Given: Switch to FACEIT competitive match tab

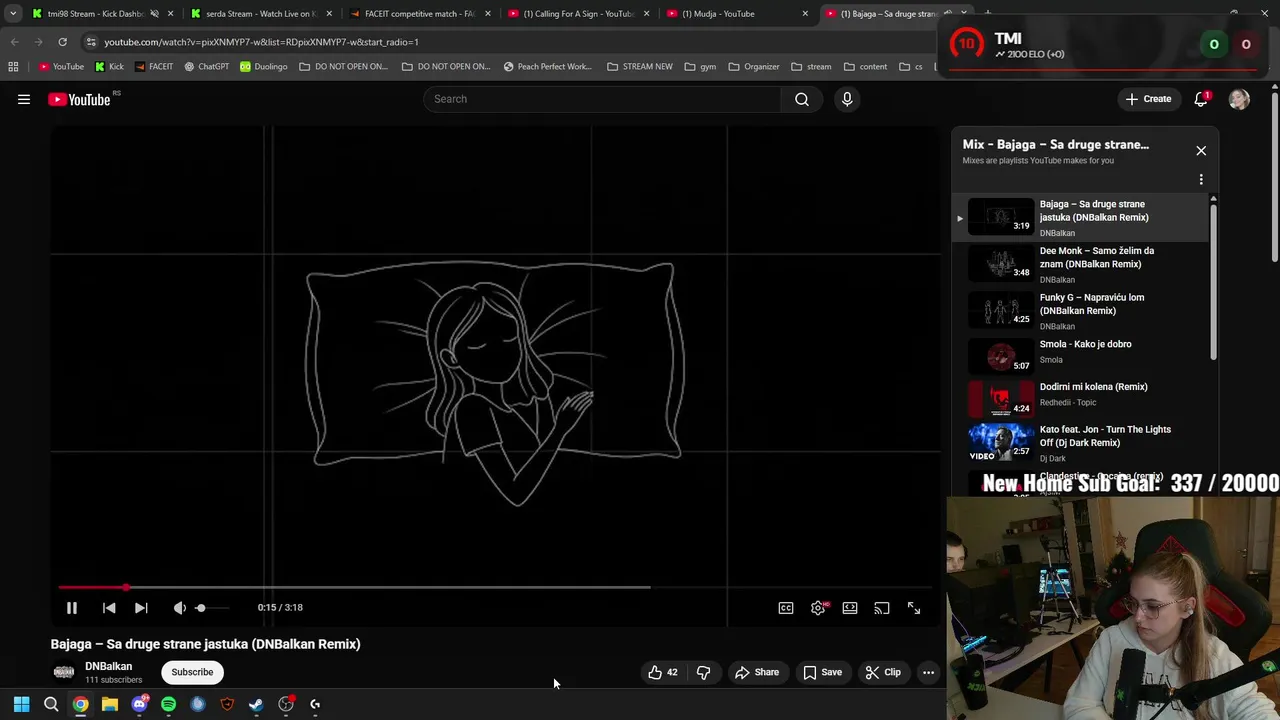Looking at the screenshot, I should click(x=419, y=14).
